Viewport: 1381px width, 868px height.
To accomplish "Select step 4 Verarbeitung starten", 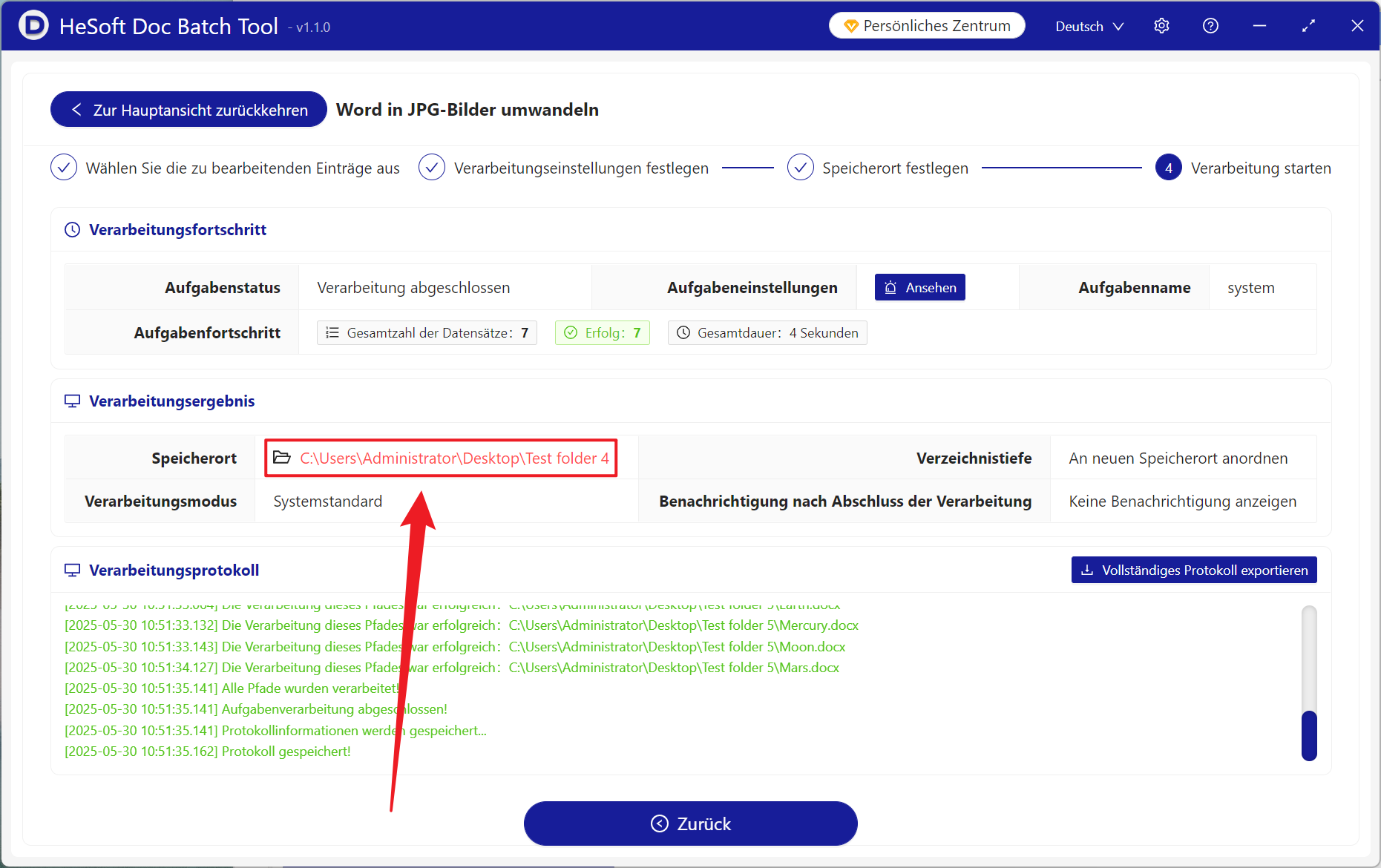I will (x=1243, y=168).
